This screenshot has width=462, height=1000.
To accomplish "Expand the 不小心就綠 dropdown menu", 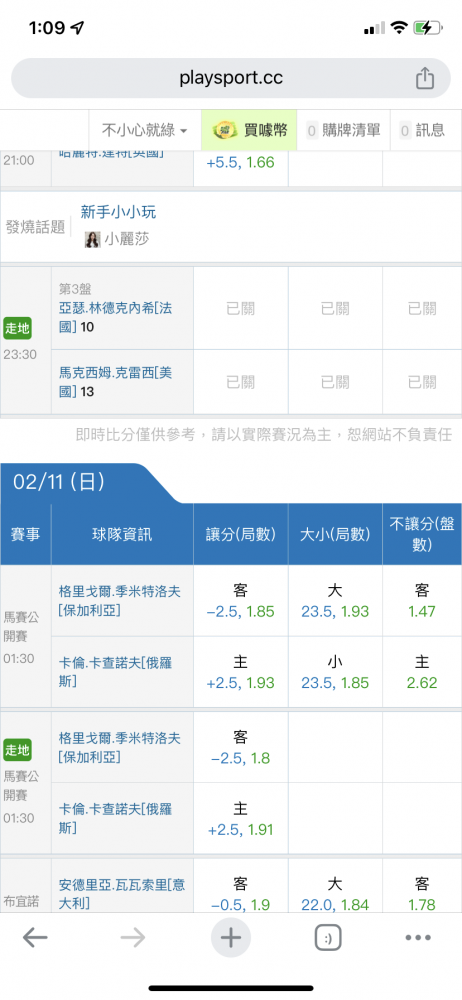I will coord(145,131).
